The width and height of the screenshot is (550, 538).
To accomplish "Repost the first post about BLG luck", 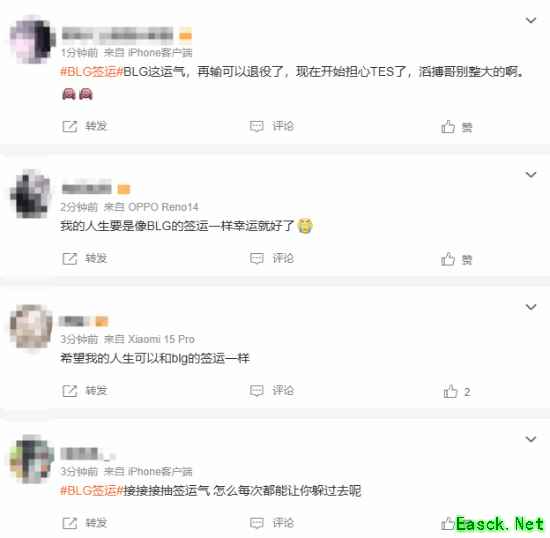I will pyautogui.click(x=85, y=126).
